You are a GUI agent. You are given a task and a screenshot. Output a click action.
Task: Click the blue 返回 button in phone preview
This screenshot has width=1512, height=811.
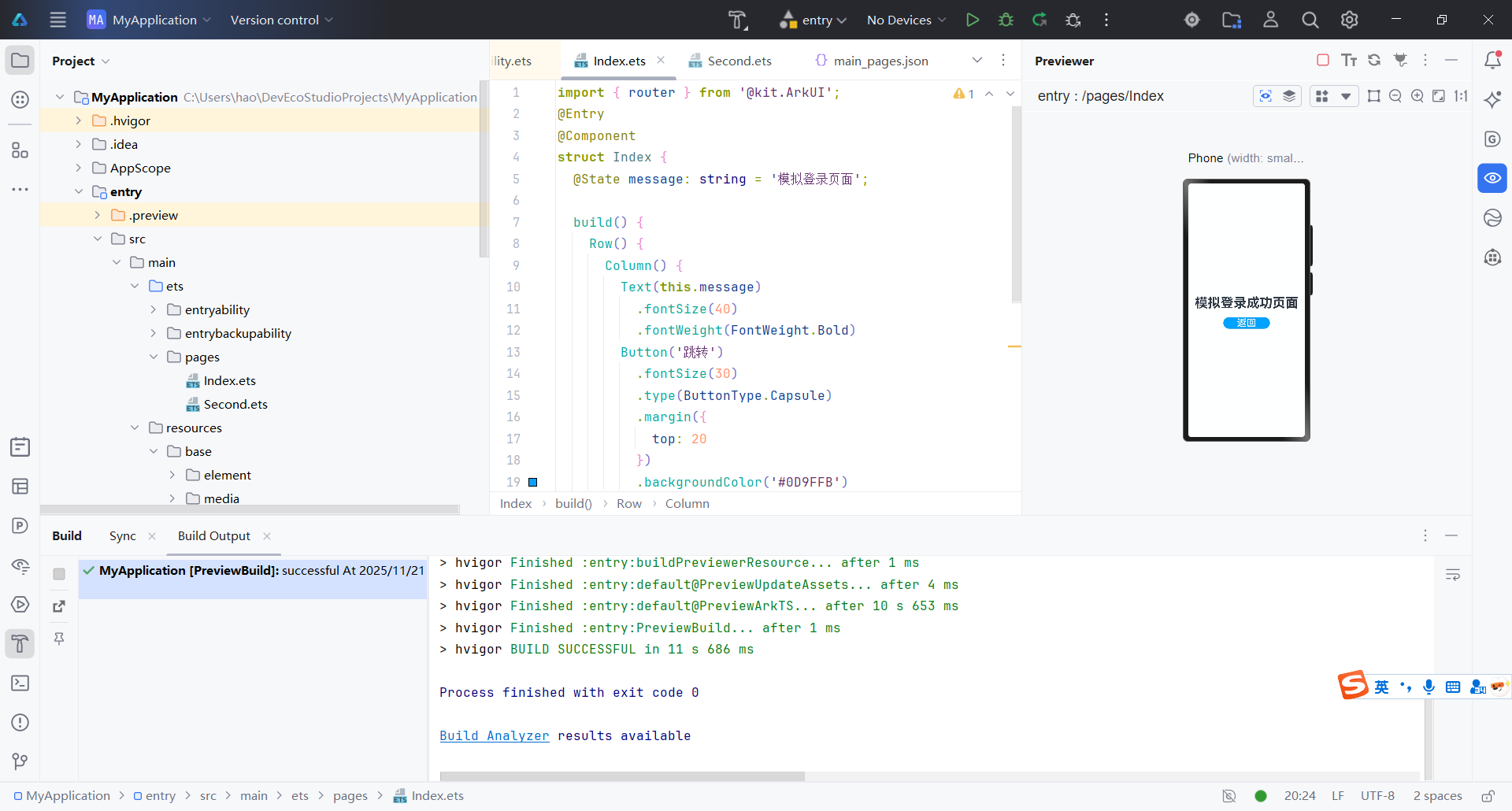1246,323
